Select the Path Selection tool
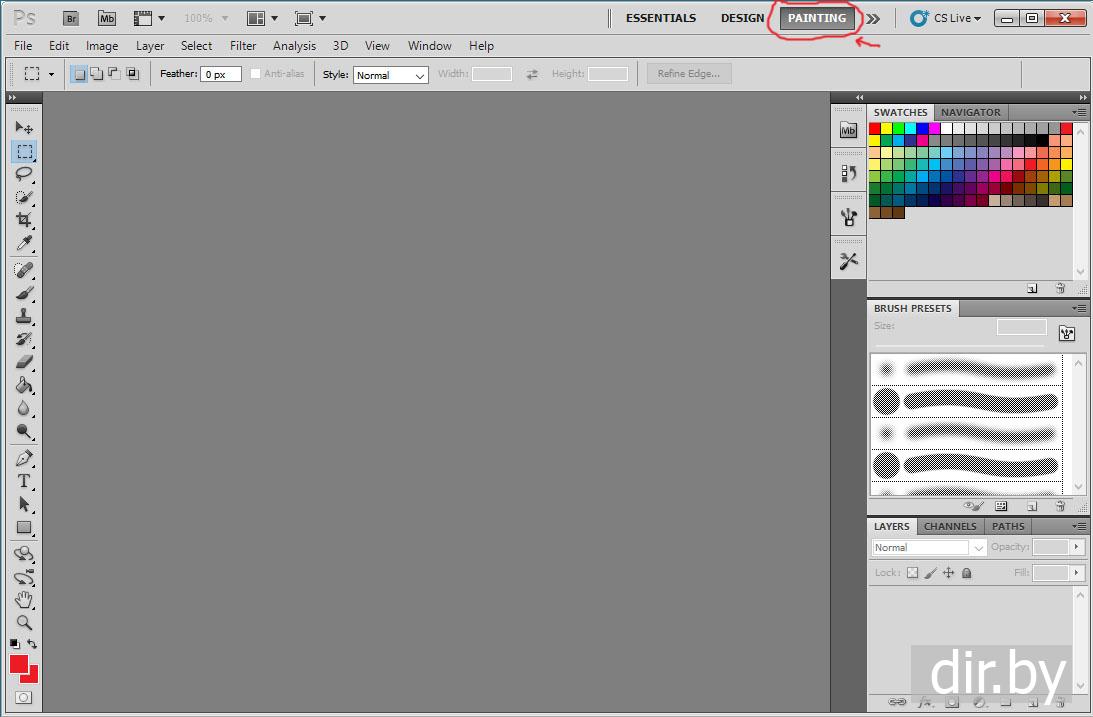Viewport: 1093px width, 717px height. 24,504
